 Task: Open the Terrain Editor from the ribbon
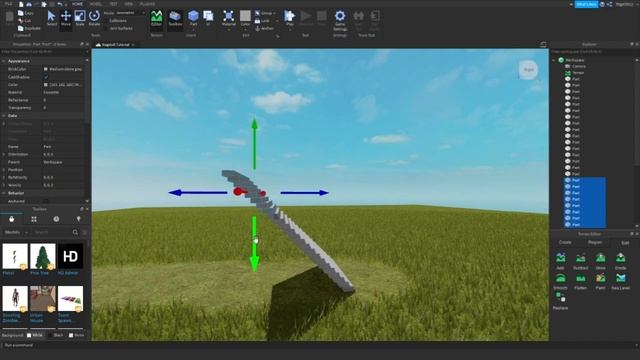pyautogui.click(x=156, y=18)
